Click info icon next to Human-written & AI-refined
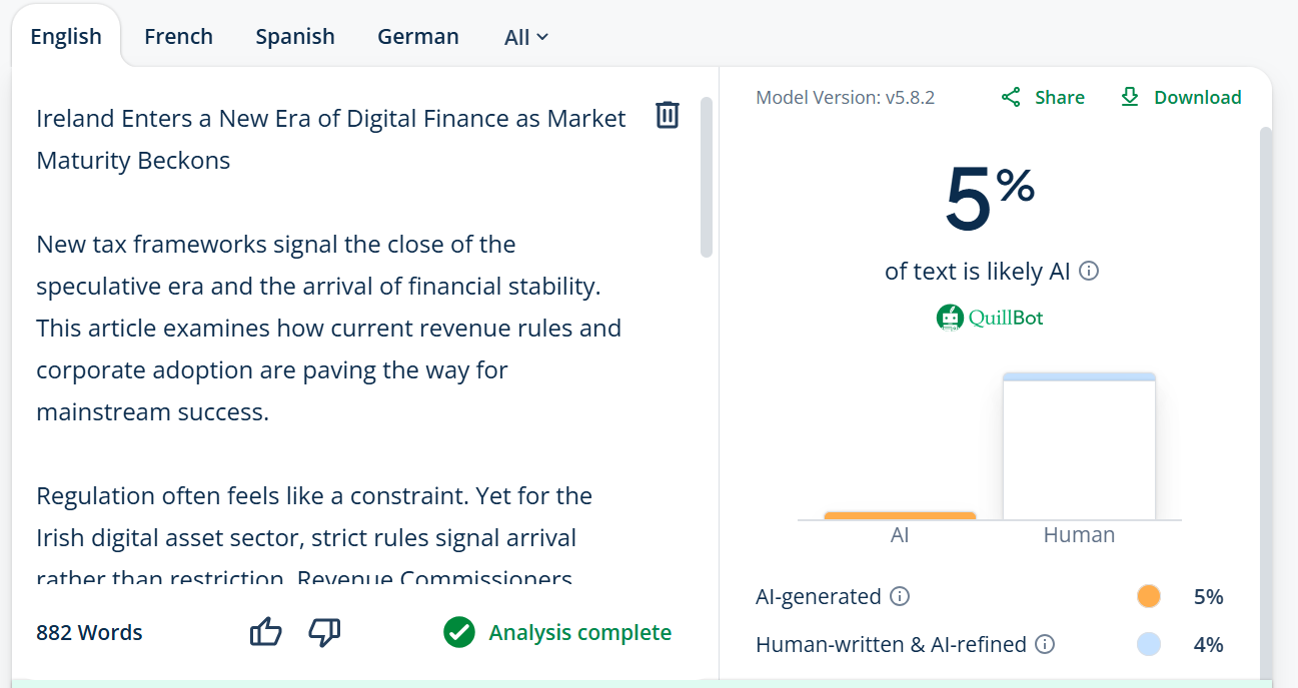Image resolution: width=1298 pixels, height=688 pixels. [x=1045, y=645]
